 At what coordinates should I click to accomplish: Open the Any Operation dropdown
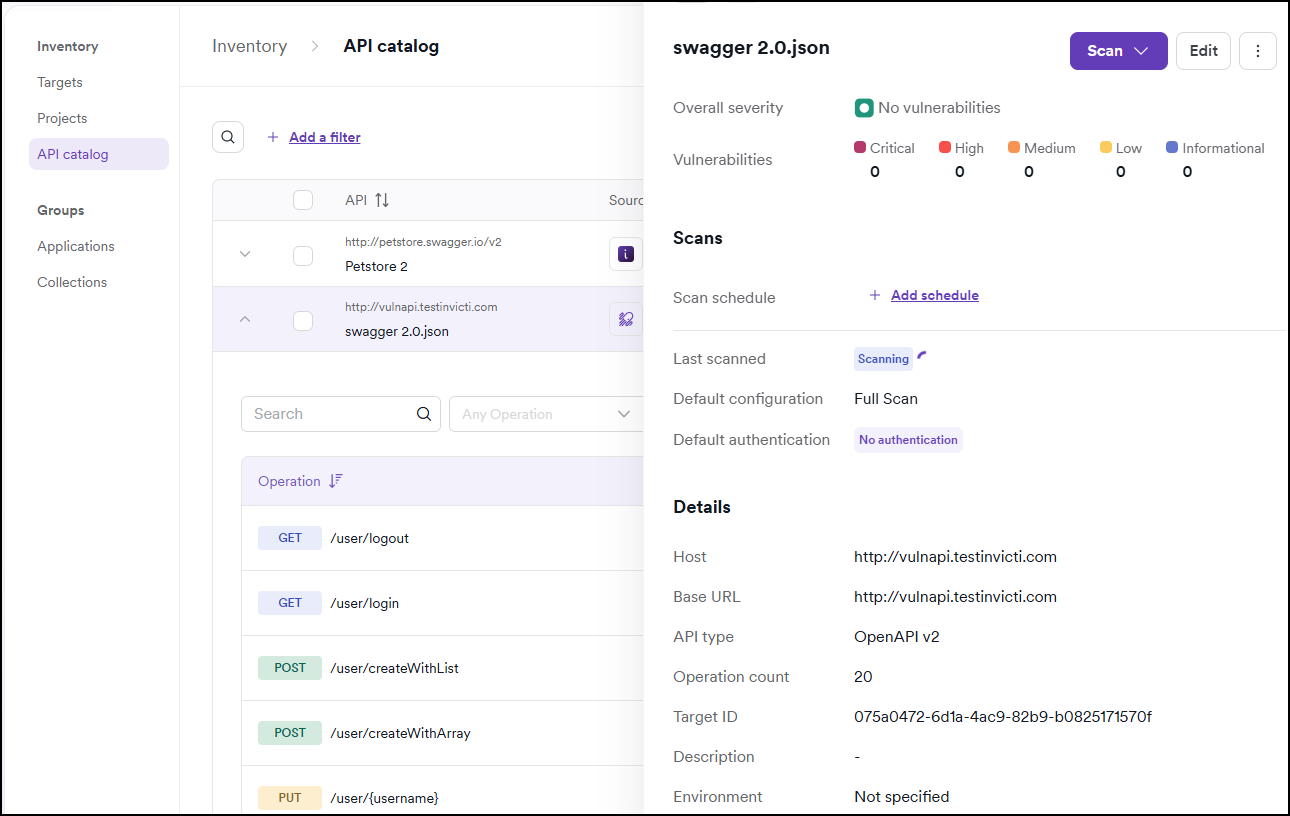pyautogui.click(x=545, y=413)
